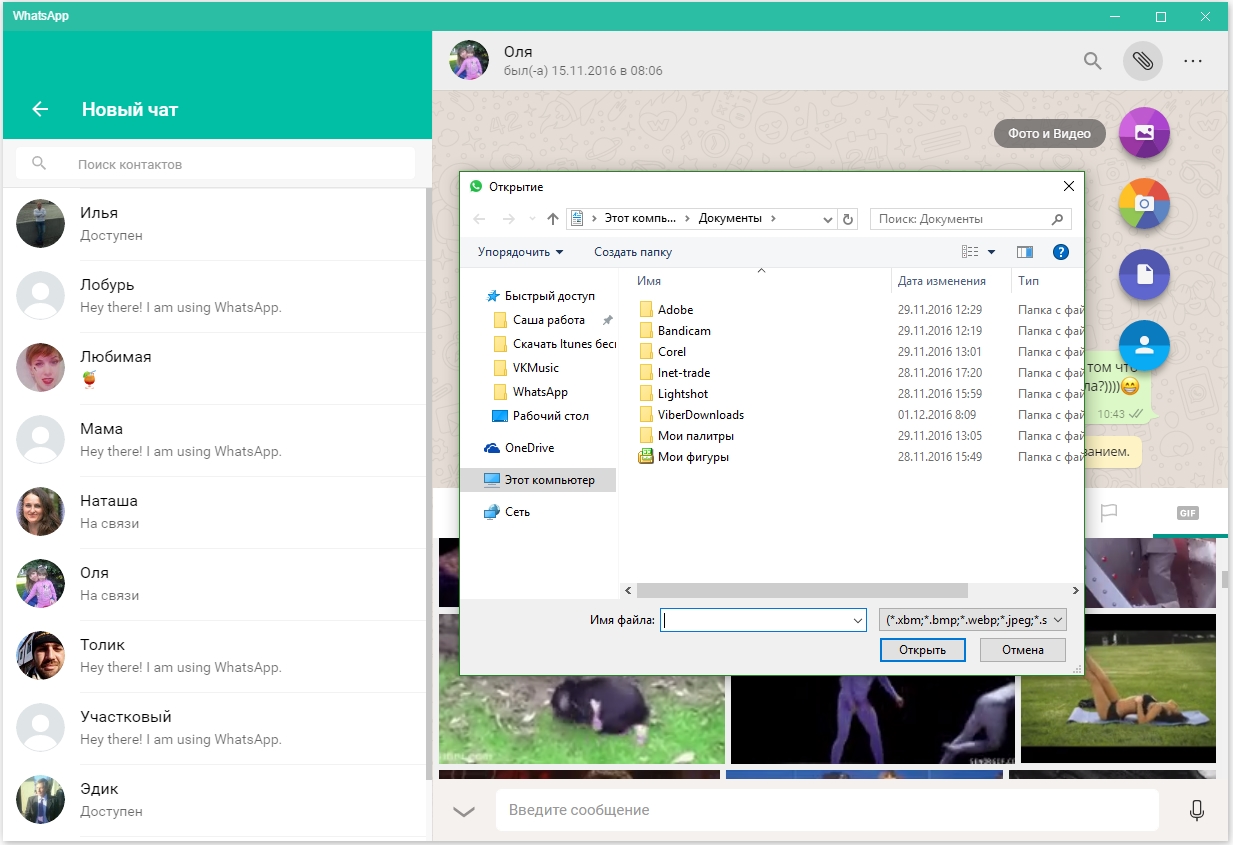Select the woman exercising on grass GIF
The width and height of the screenshot is (1233, 845).
[x=1118, y=689]
